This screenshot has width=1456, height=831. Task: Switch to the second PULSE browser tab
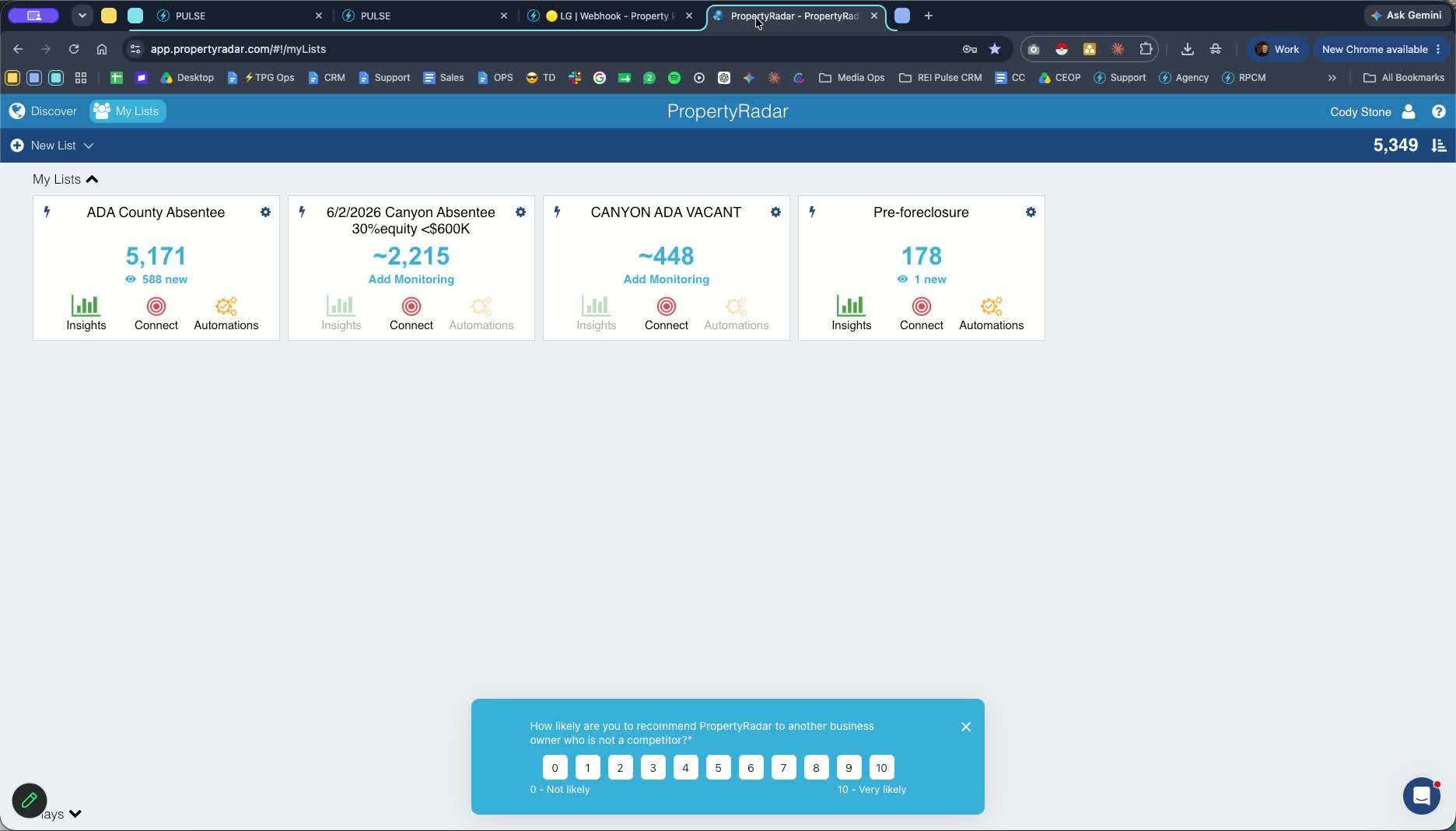(425, 16)
